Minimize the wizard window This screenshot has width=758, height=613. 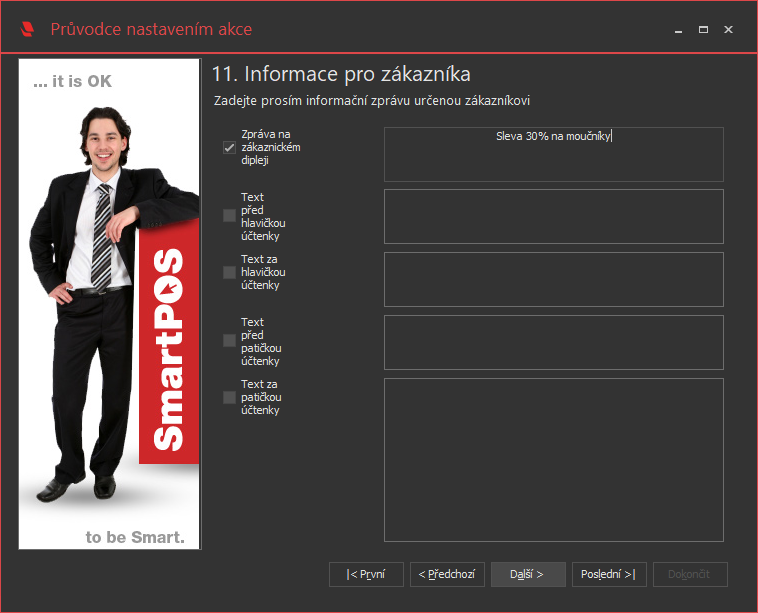(678, 30)
